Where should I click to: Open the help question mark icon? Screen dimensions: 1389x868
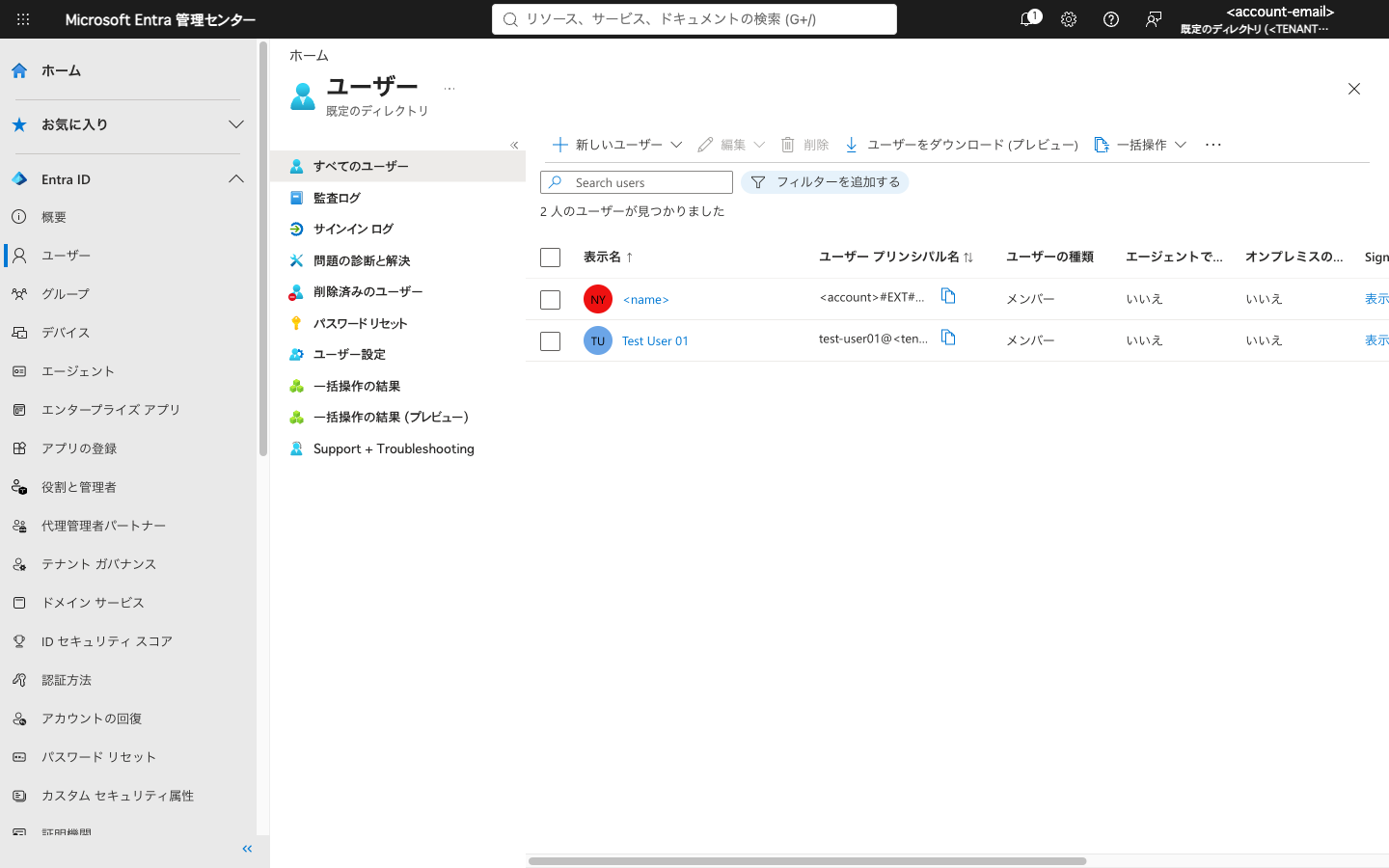[x=1111, y=19]
